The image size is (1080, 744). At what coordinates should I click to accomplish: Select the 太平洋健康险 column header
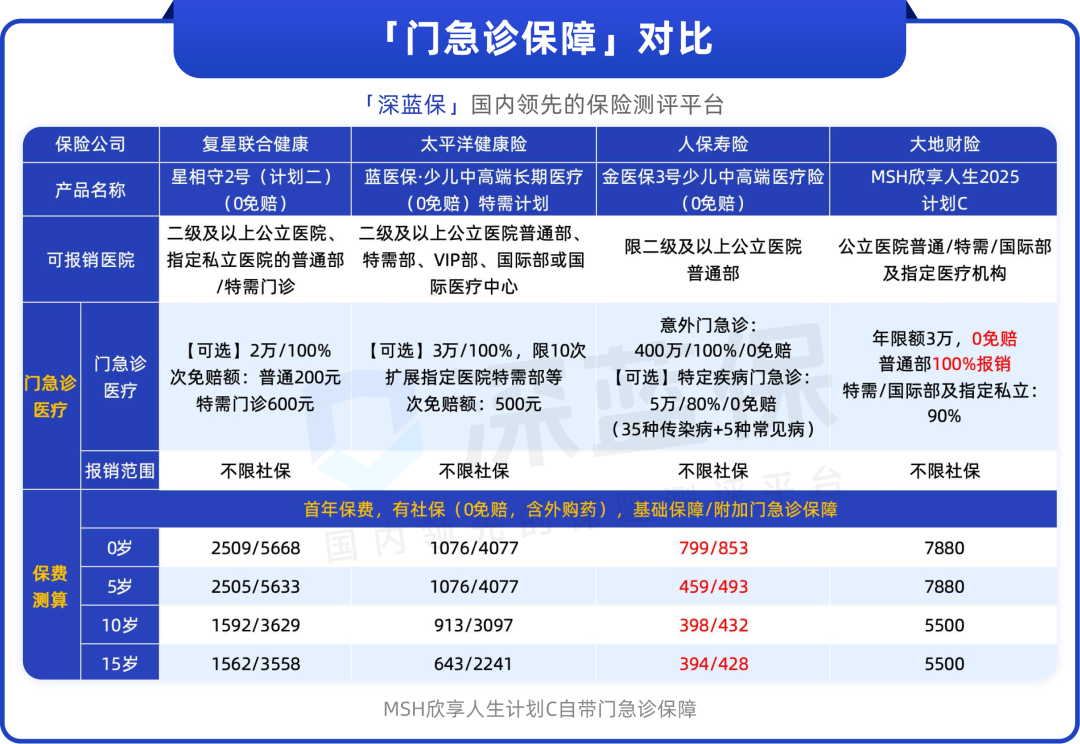pyautogui.click(x=473, y=144)
